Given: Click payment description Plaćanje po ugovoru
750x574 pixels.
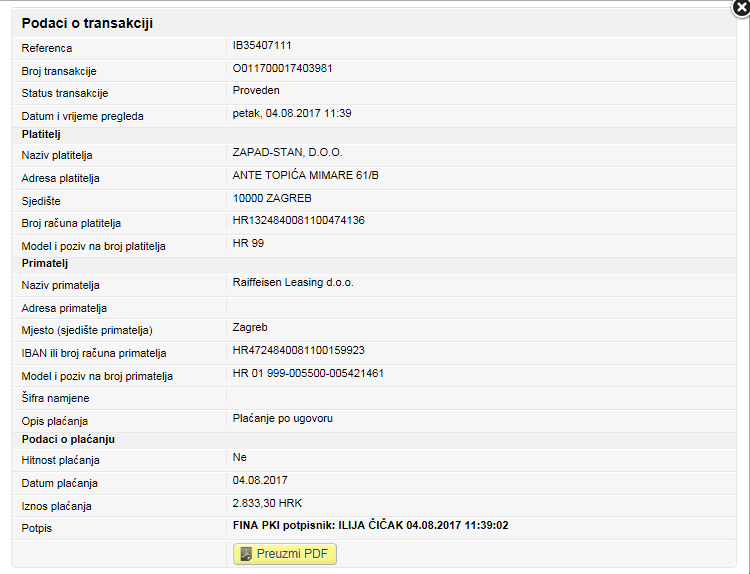Looking at the screenshot, I should coord(283,419).
